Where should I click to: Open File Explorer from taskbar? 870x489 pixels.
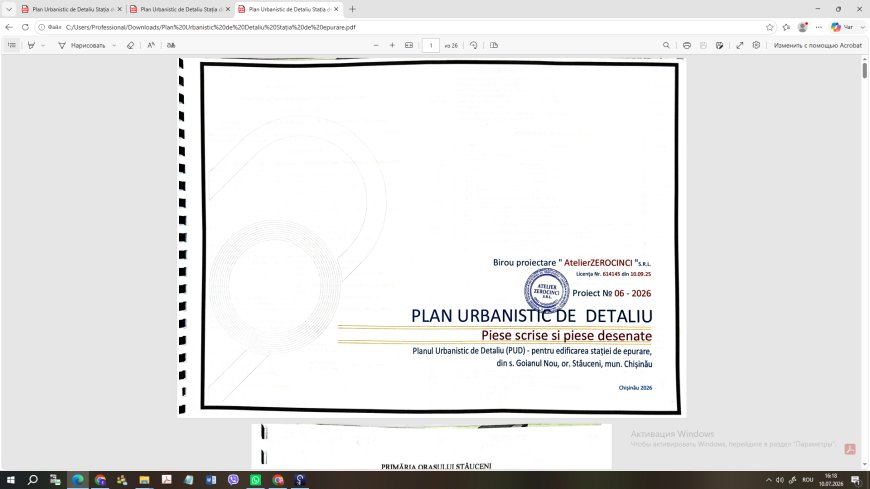(144, 480)
